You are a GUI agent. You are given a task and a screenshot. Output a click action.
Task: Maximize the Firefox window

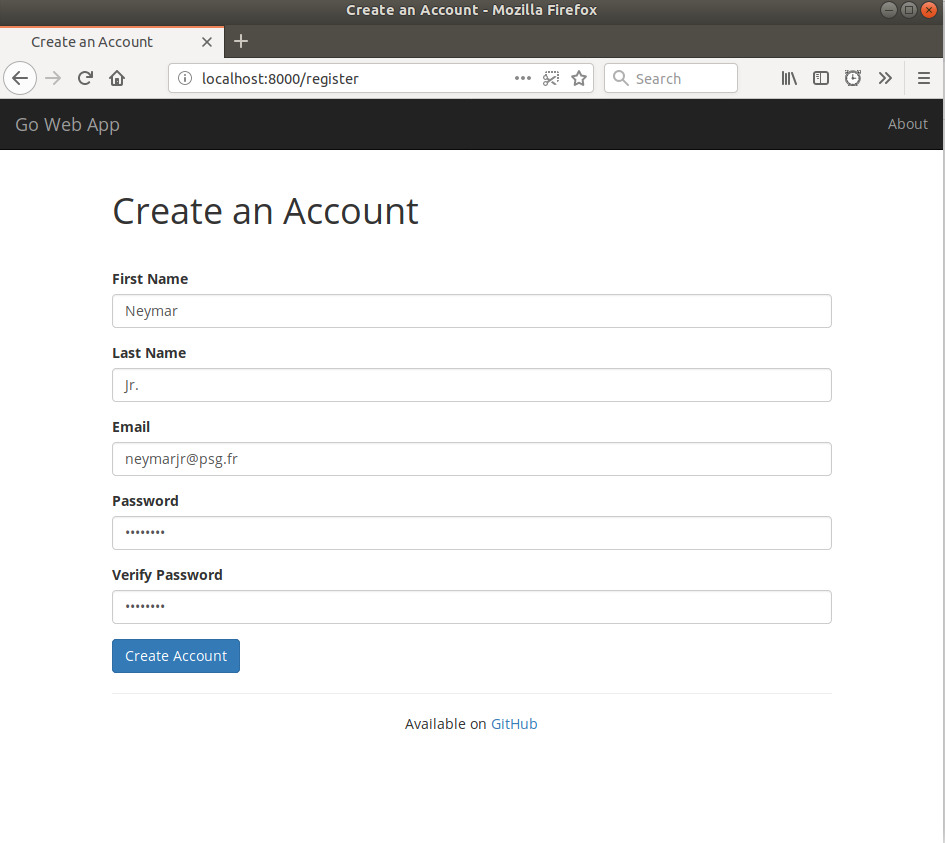[x=909, y=10]
